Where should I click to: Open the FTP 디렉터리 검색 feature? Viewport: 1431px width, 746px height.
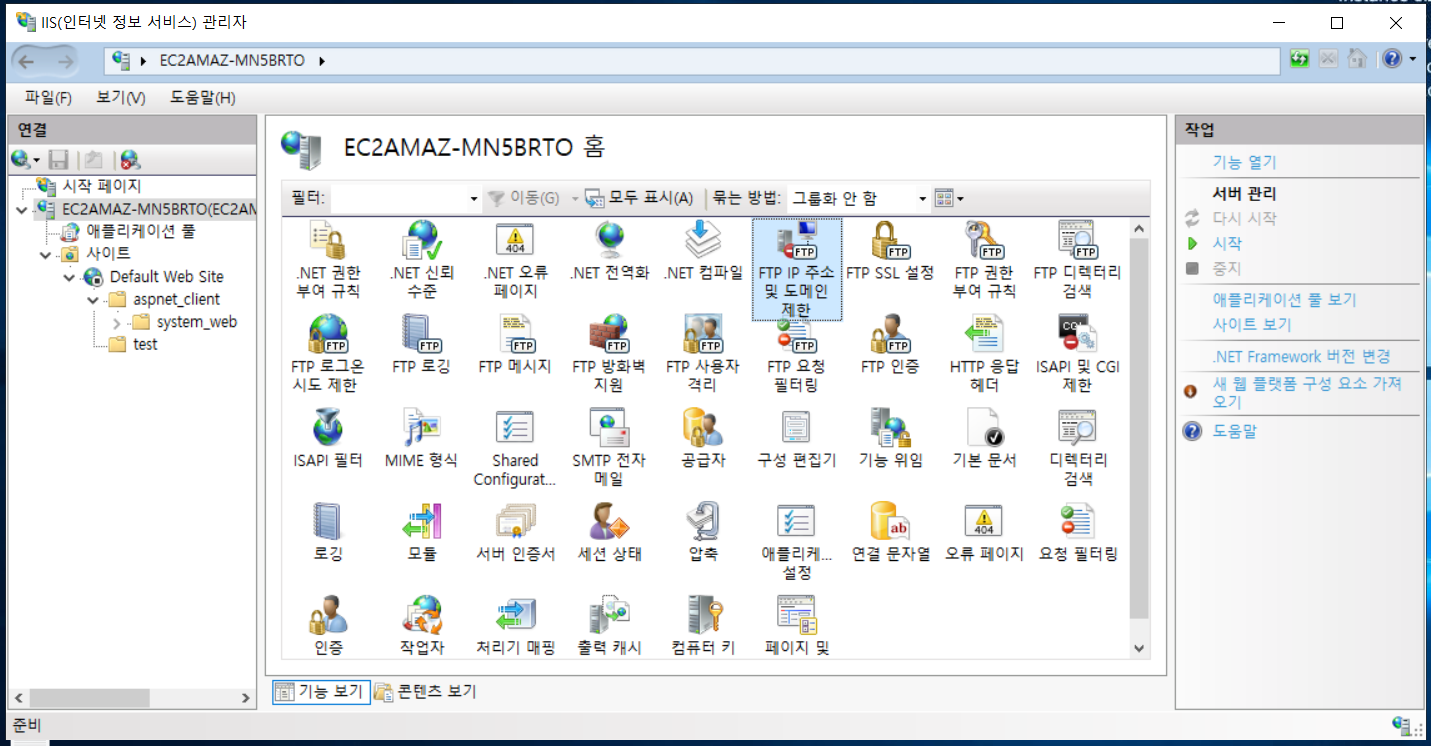click(x=1077, y=260)
